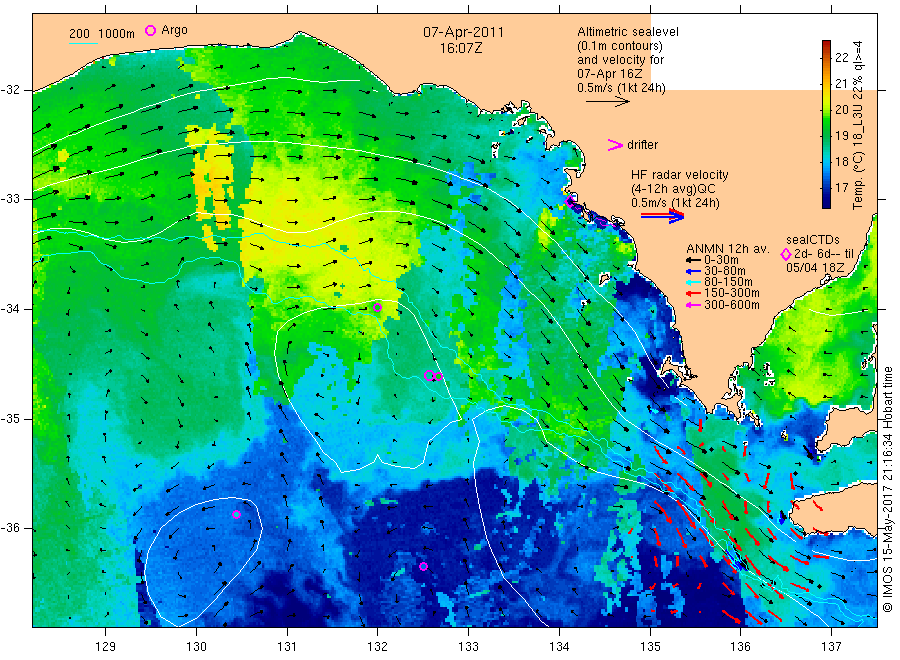Click the red 150-300m legend arrow
This screenshot has height=660, width=900.
pos(693,293)
